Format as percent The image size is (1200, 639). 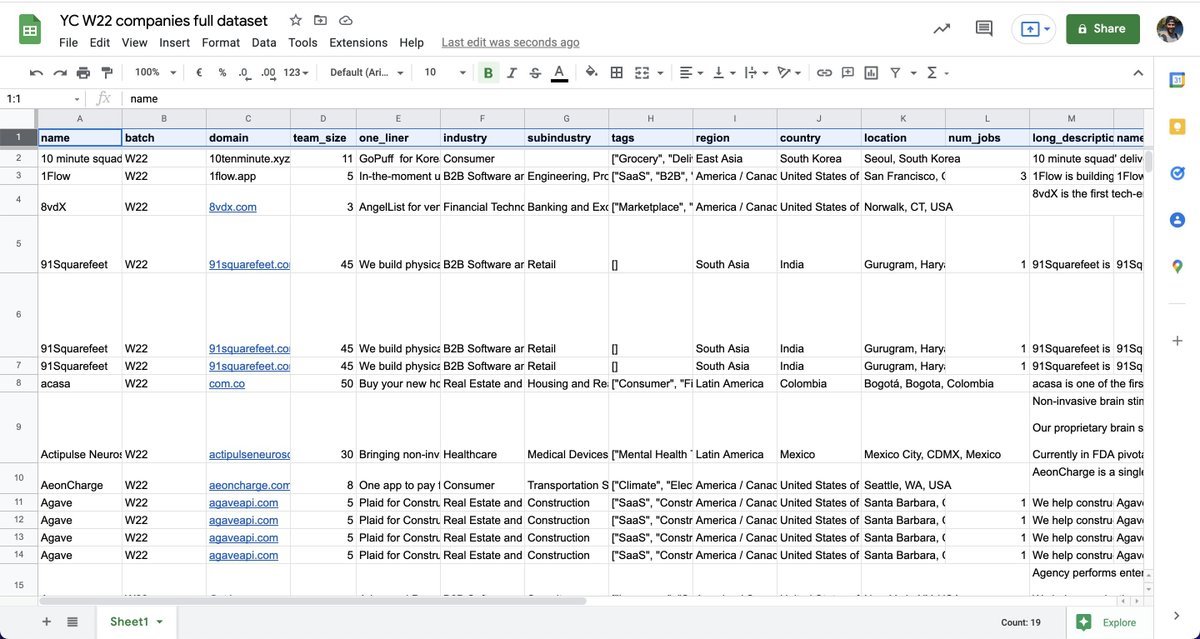(222, 72)
